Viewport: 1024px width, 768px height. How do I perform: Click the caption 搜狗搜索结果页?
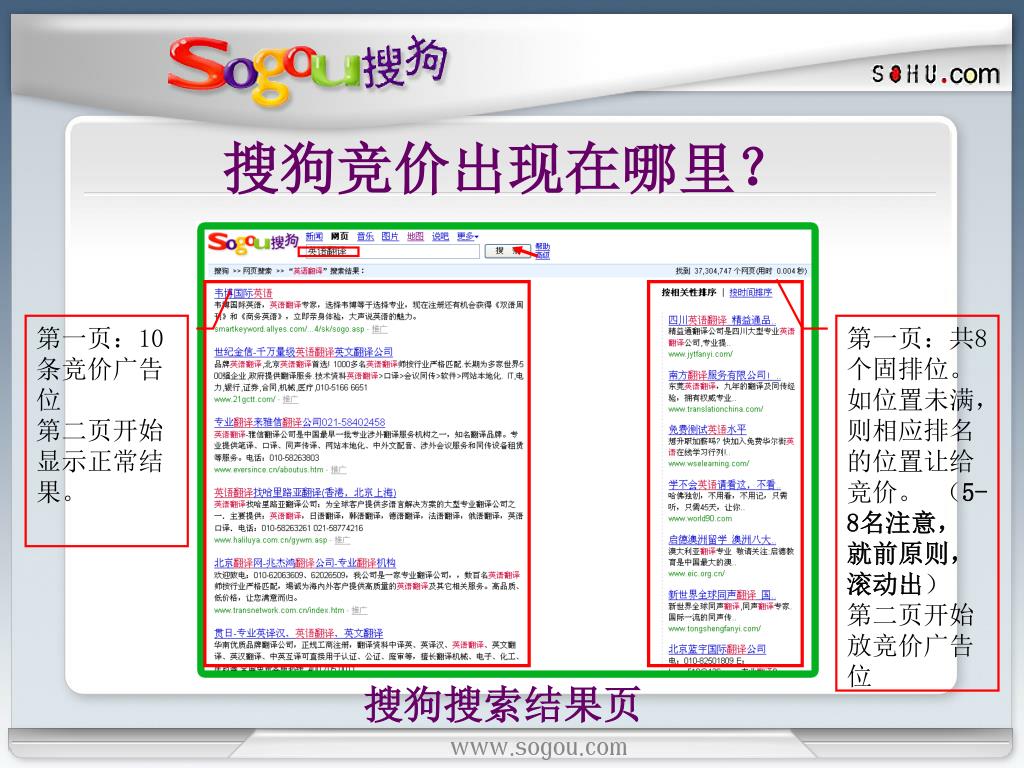tap(502, 704)
